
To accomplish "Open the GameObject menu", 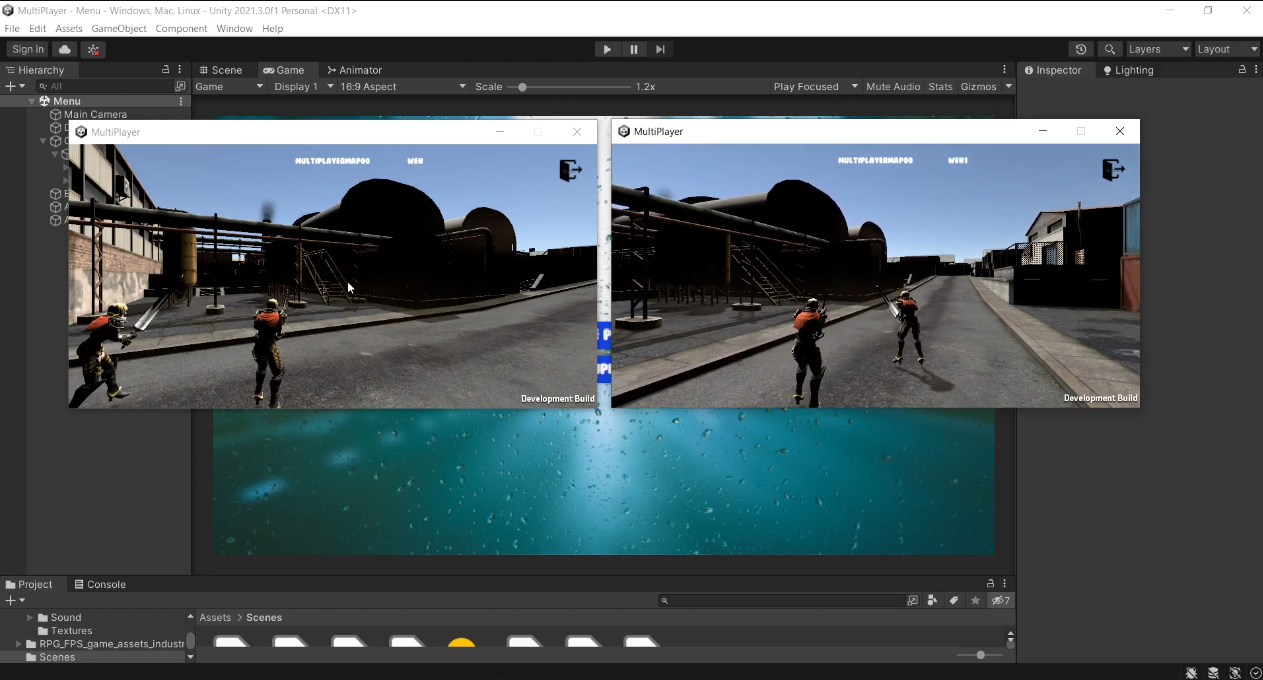I will pyautogui.click(x=119, y=29).
